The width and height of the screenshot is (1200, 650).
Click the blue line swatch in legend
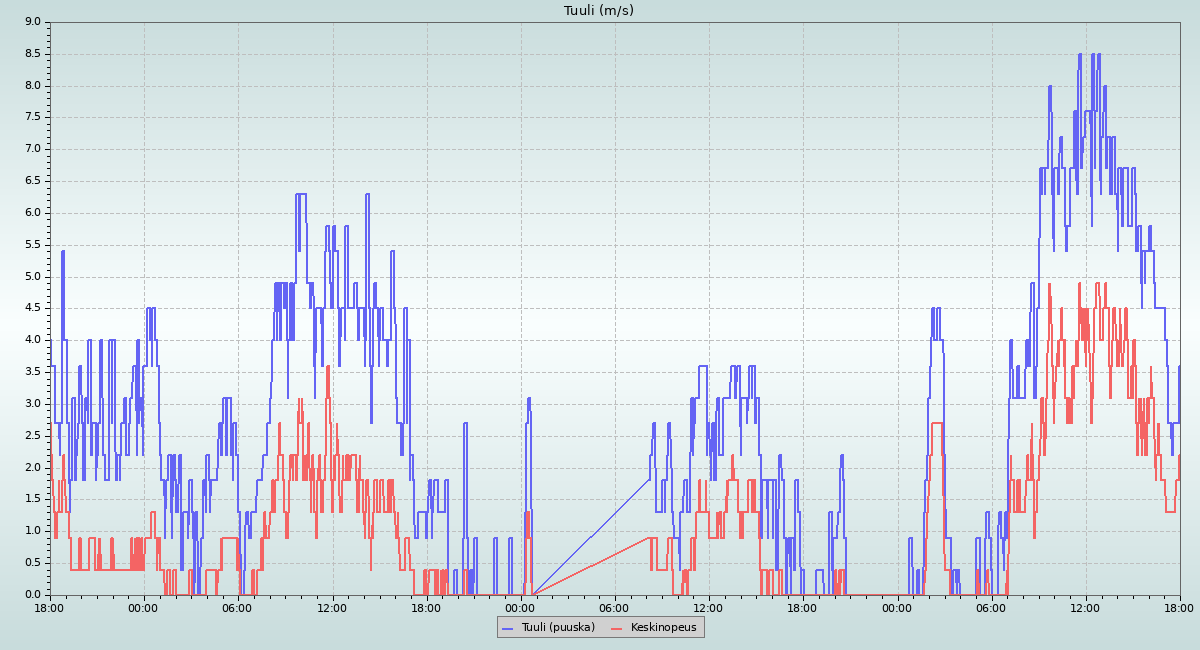click(507, 628)
